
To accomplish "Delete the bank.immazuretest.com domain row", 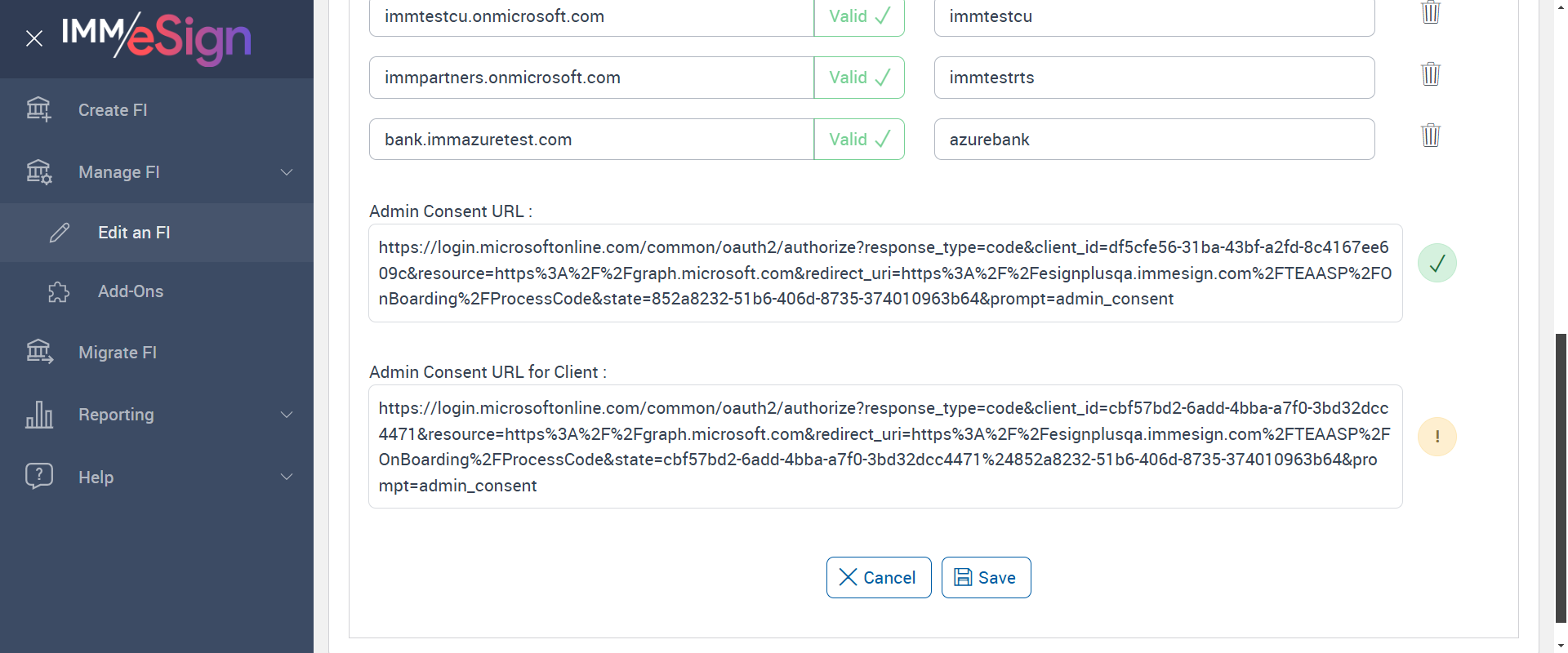I will (1430, 135).
